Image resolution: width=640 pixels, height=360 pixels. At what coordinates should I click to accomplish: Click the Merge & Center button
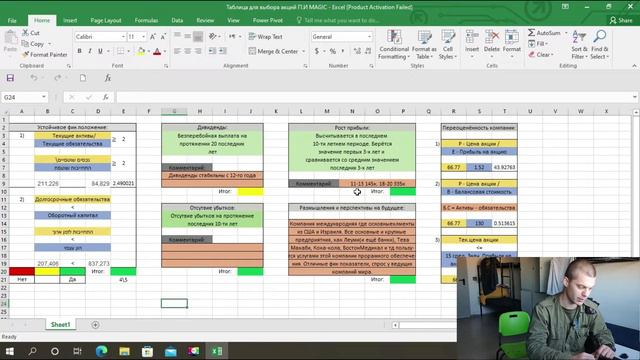[x=273, y=51]
